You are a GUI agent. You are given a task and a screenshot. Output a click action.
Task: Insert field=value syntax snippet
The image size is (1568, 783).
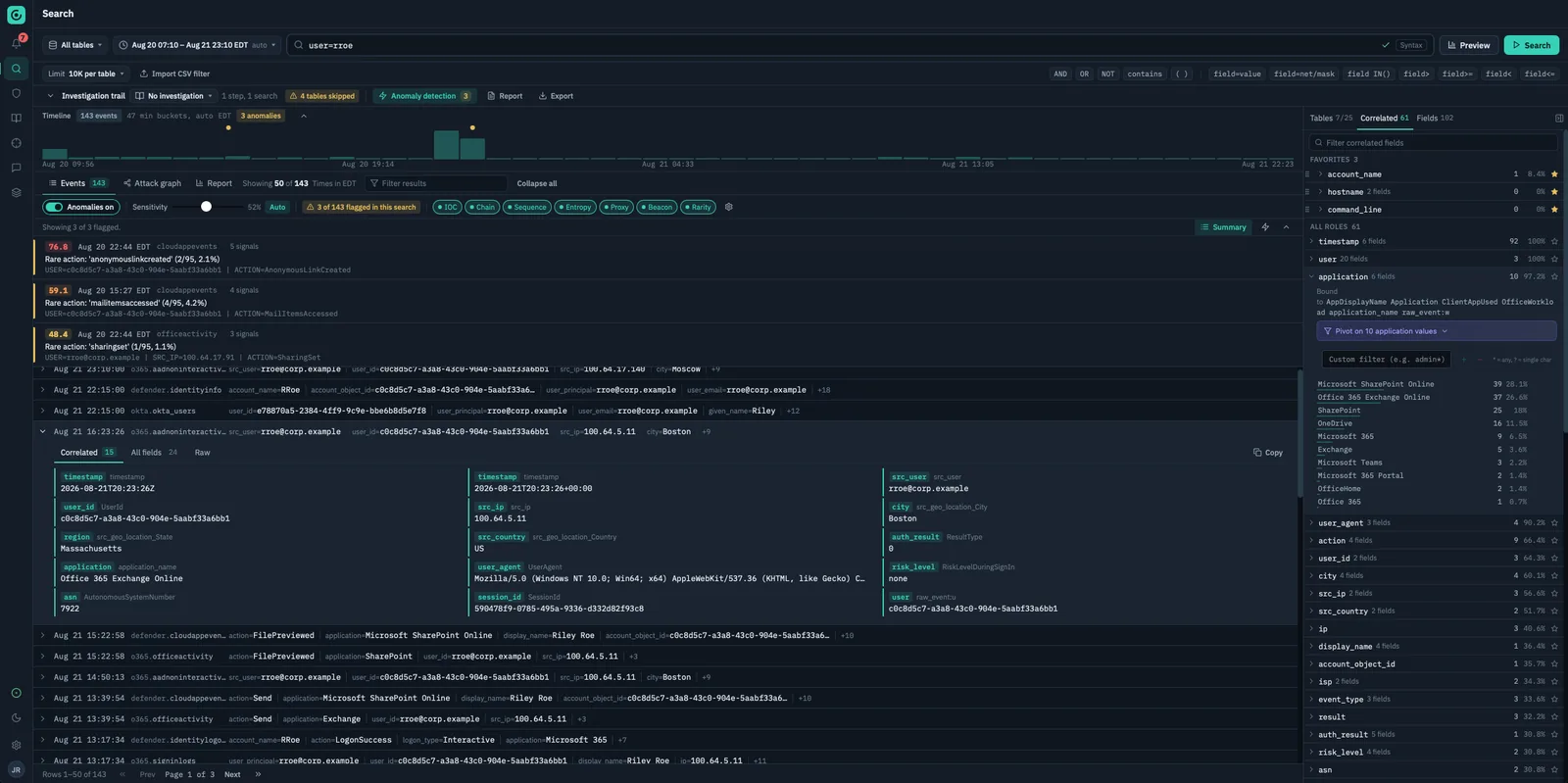click(1237, 73)
